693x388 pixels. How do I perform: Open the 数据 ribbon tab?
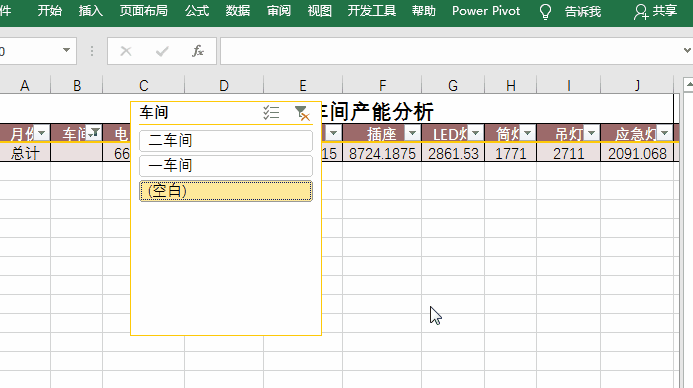coord(238,11)
